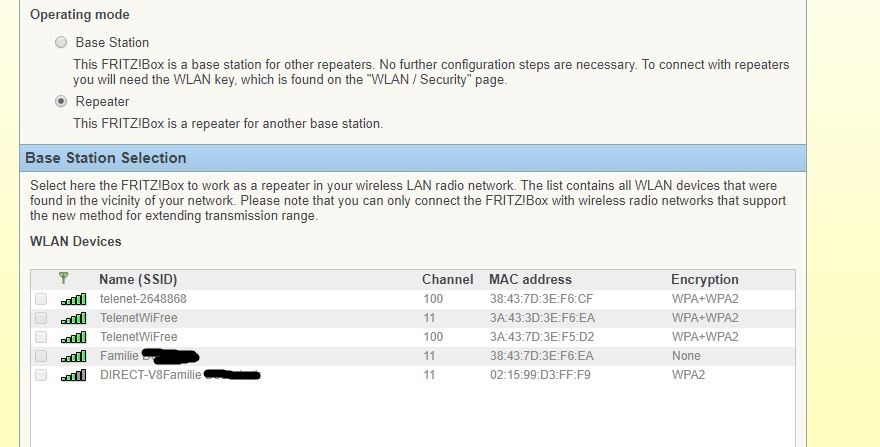Click signal bars icon for the Familie network
Viewport: 880px width, 447px height.
[73, 356]
